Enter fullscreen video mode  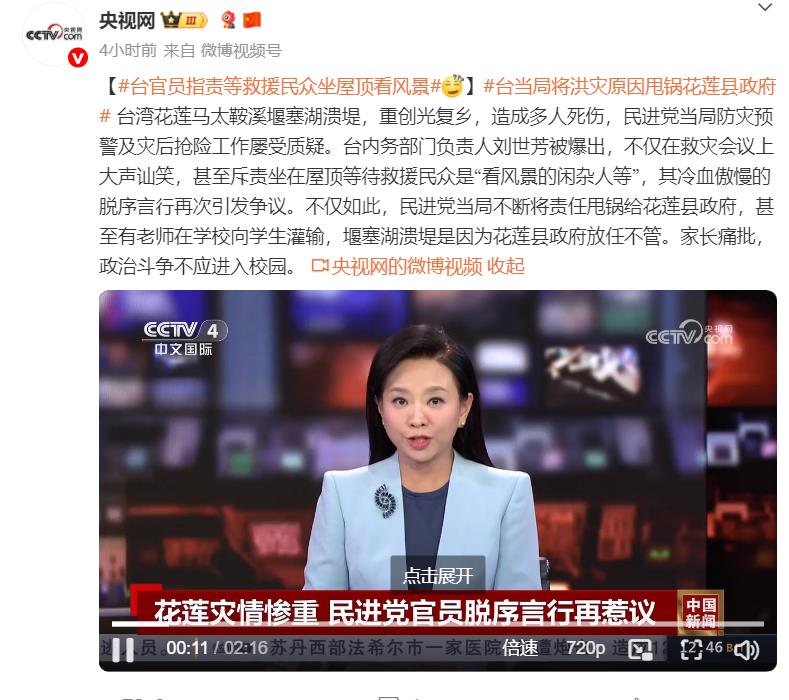[691, 649]
